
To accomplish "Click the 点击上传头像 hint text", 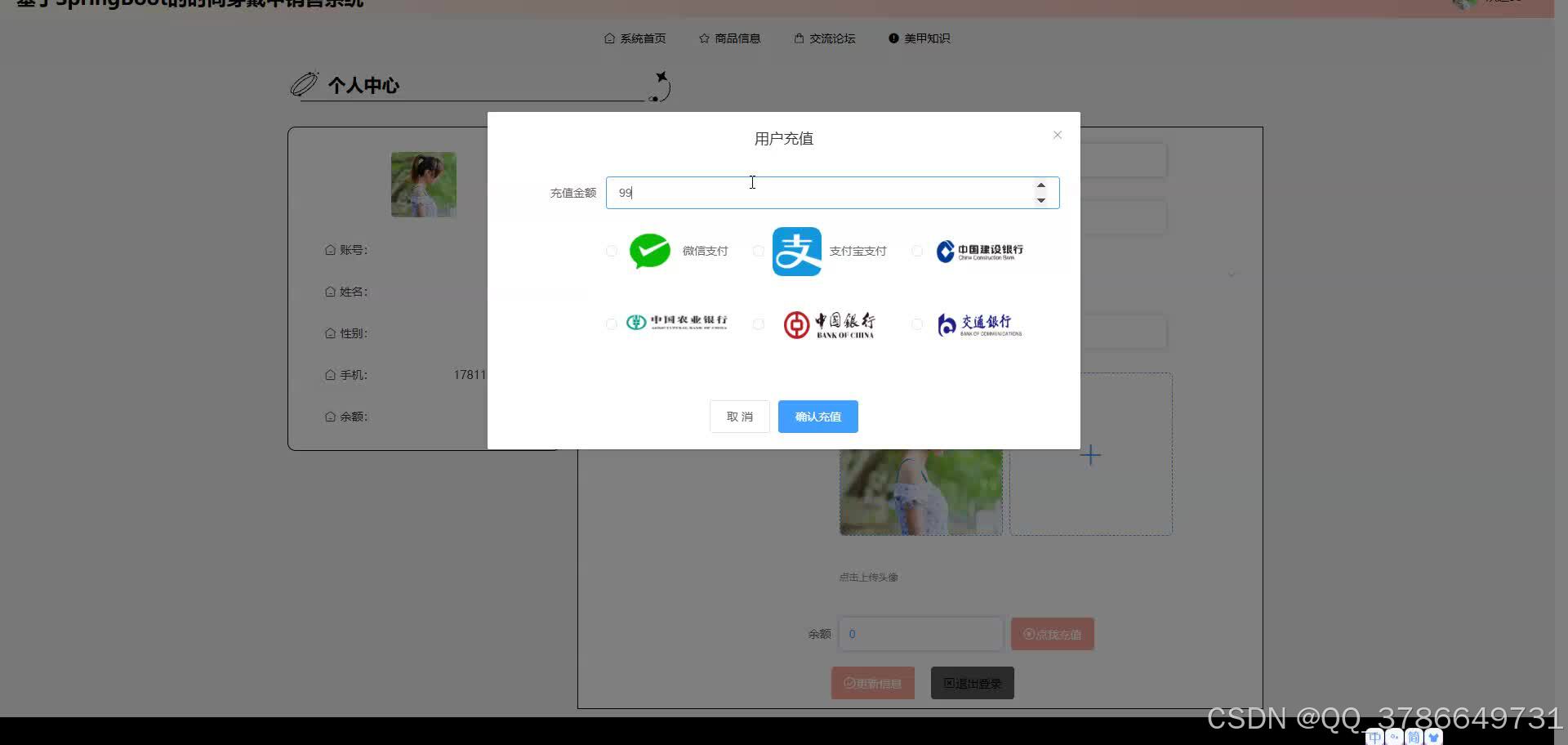I will point(868,577).
